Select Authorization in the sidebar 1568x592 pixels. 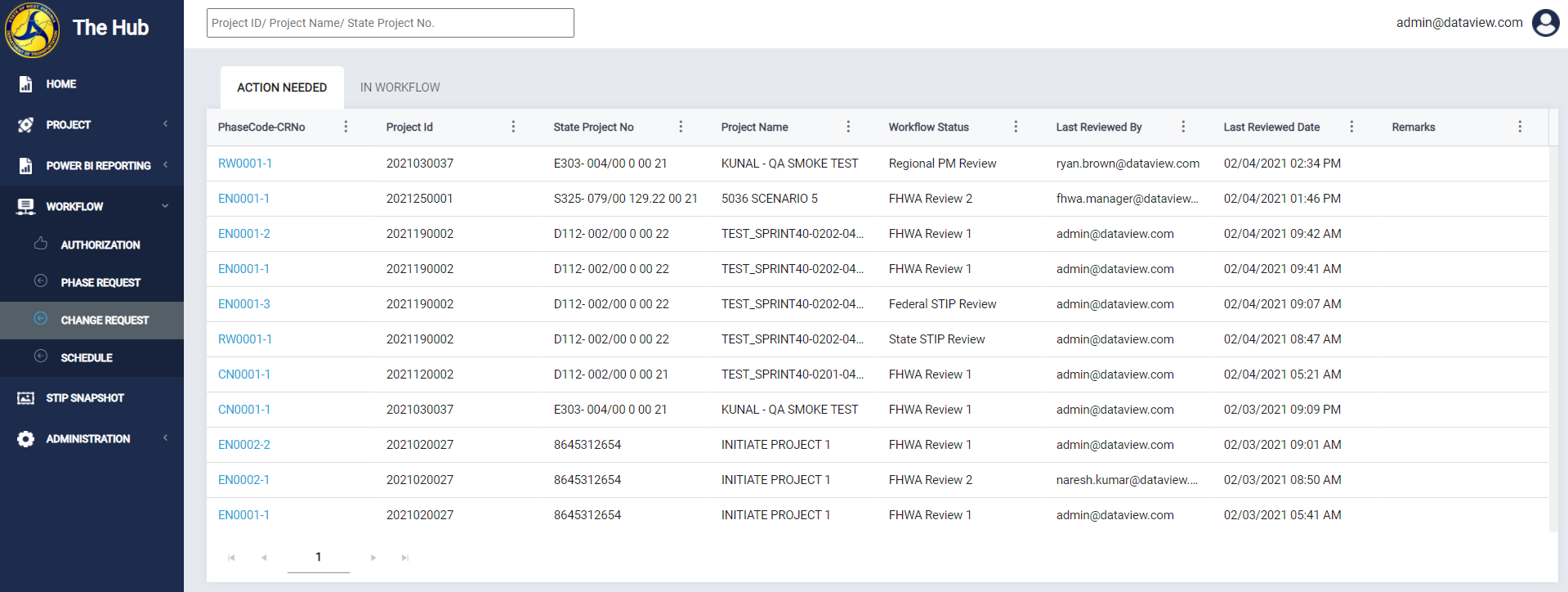click(101, 244)
